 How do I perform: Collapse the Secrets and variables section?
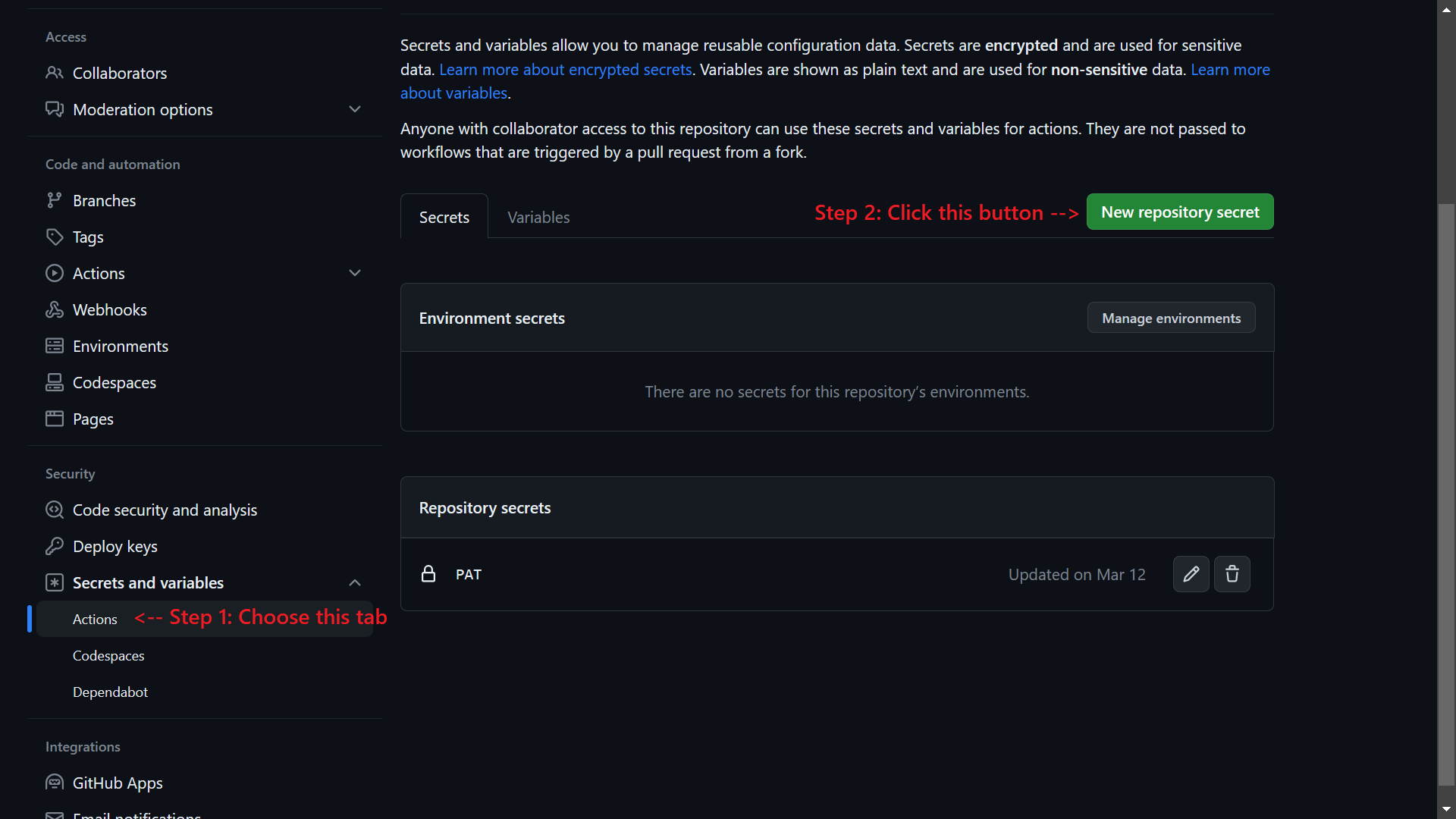pos(354,582)
